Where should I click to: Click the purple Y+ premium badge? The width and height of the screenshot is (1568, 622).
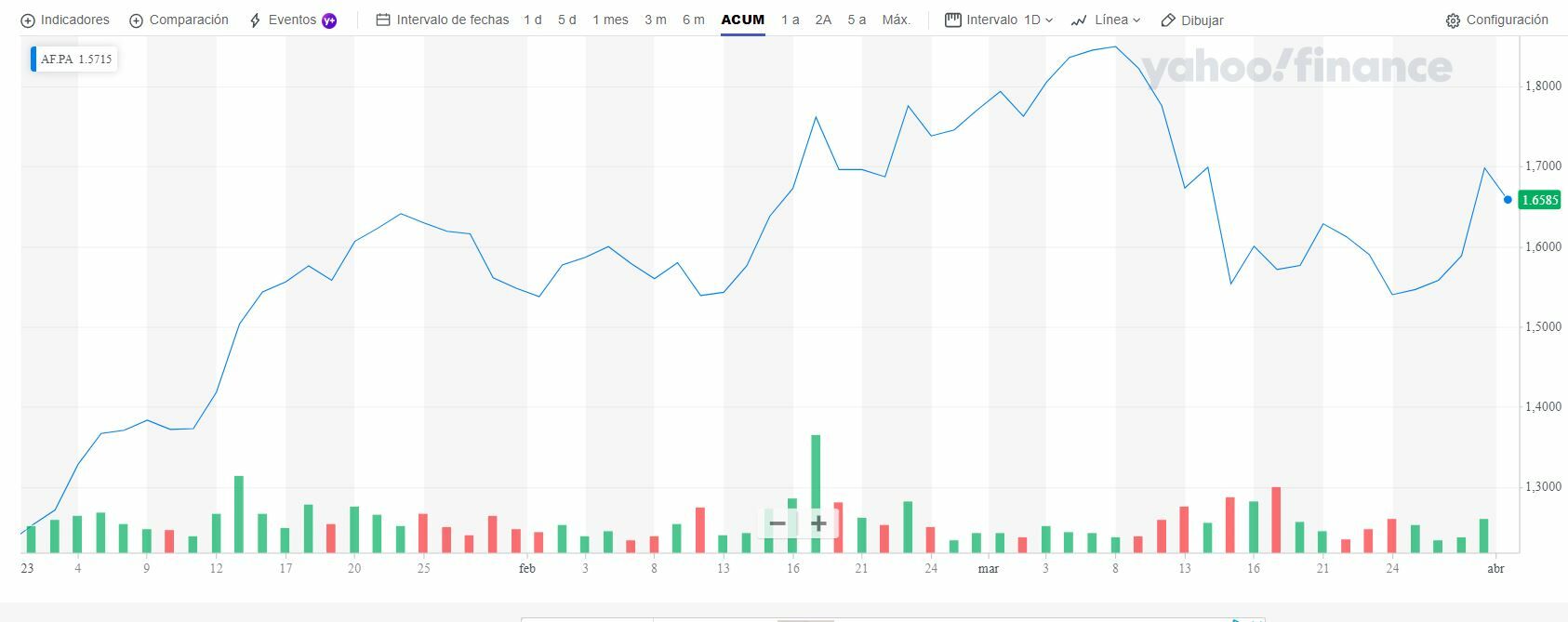pyautogui.click(x=329, y=20)
